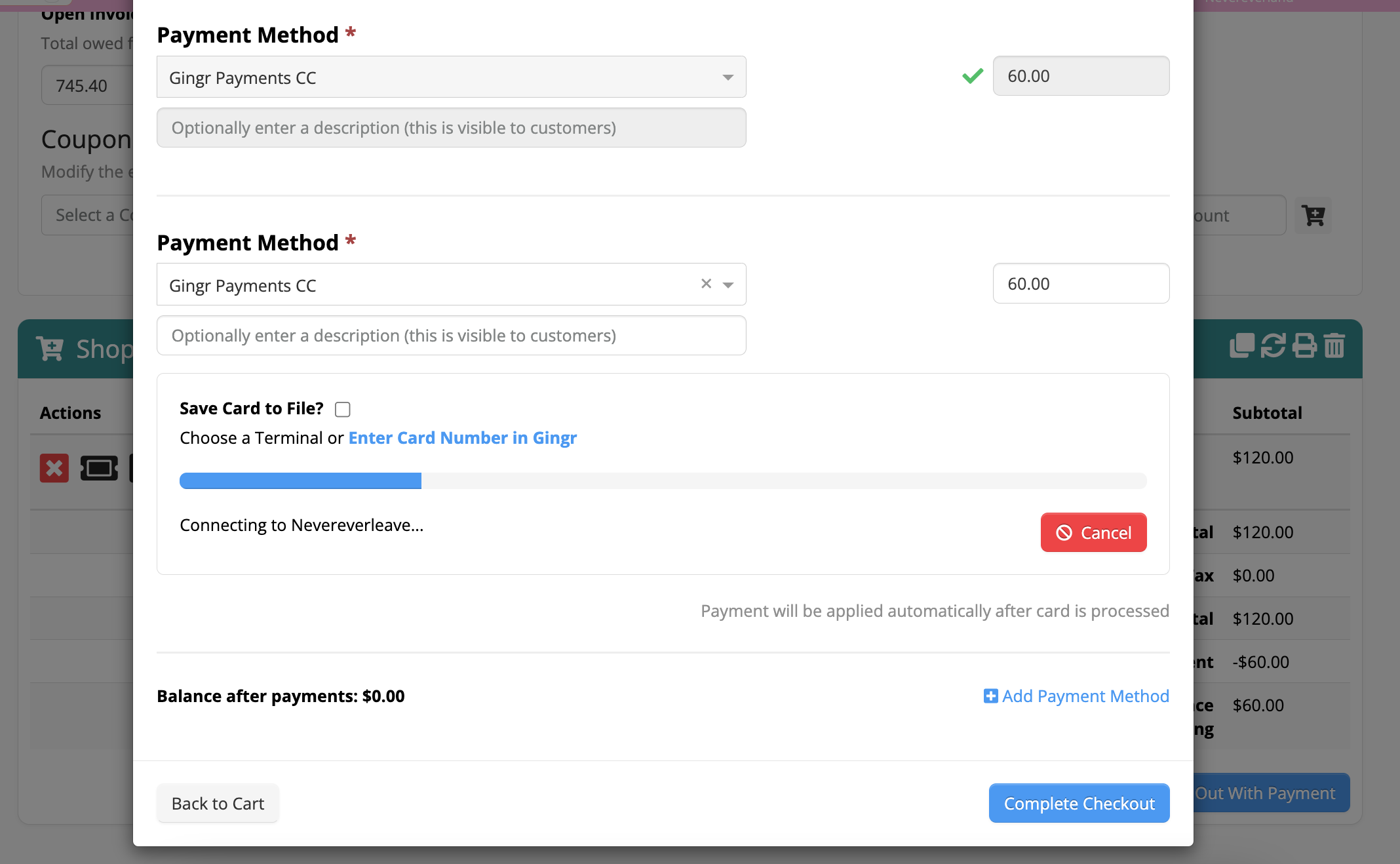Screen dimensions: 1400x864
Task: Toggle the Save Card to File checkbox
Action: 342,410
